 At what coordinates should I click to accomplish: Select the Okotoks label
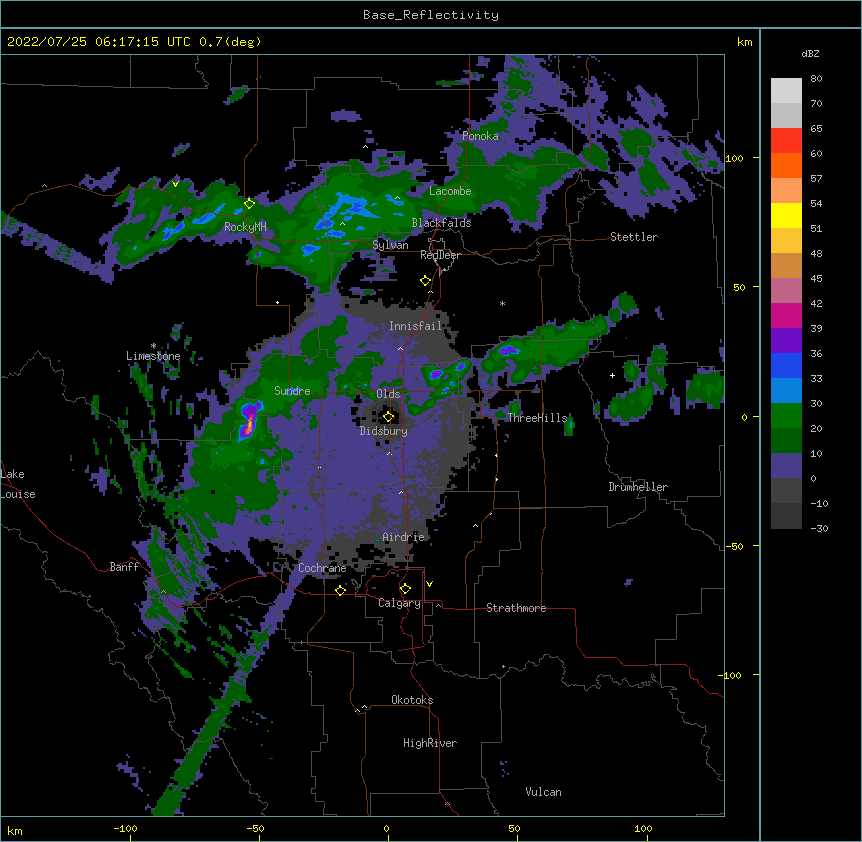(x=412, y=700)
